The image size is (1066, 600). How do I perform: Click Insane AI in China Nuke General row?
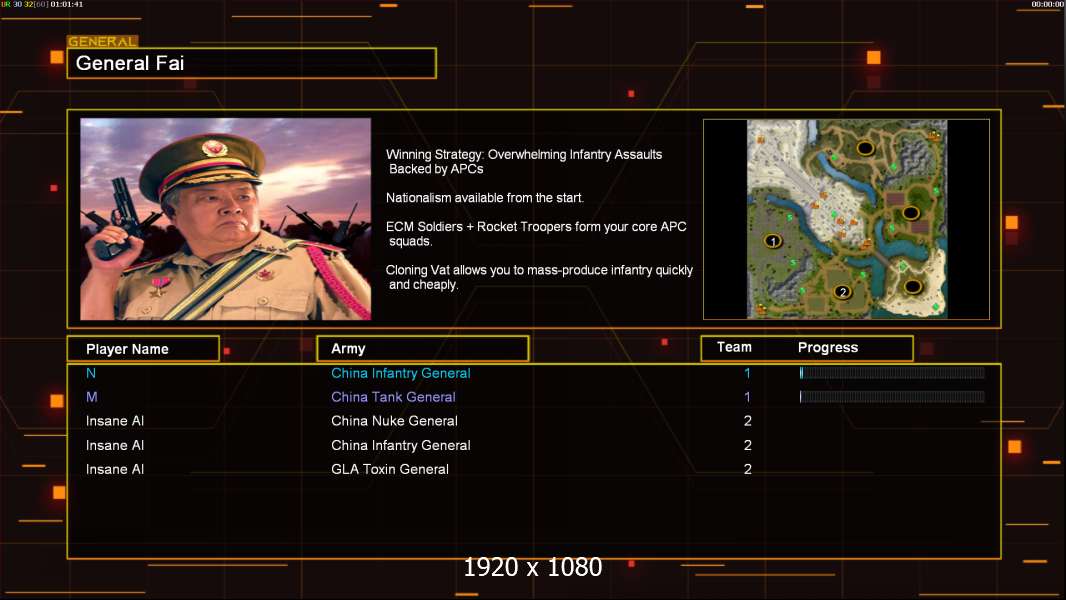click(115, 421)
